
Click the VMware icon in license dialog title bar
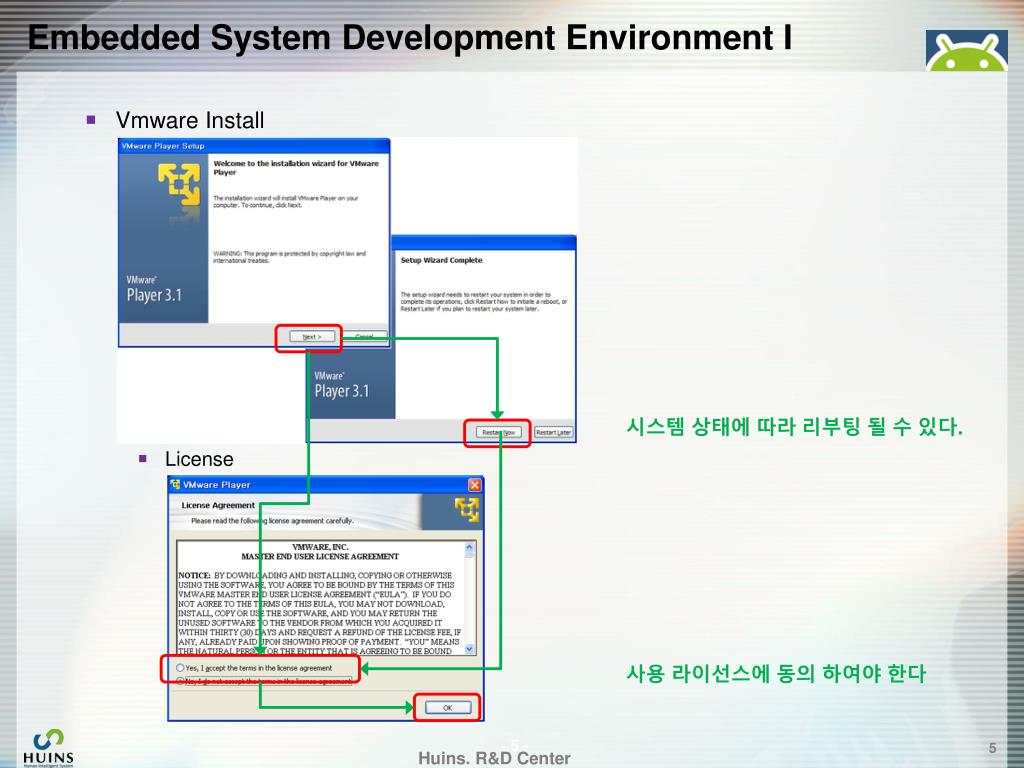tap(175, 485)
